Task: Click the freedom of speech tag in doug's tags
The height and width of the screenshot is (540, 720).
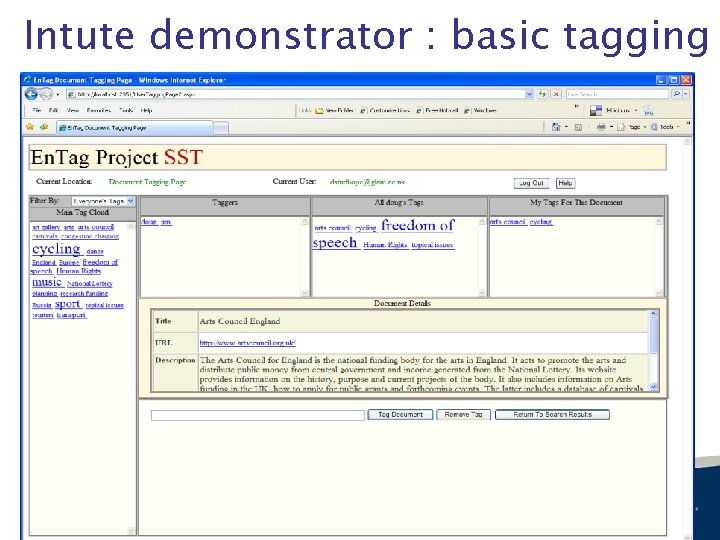Action: tap(383, 234)
